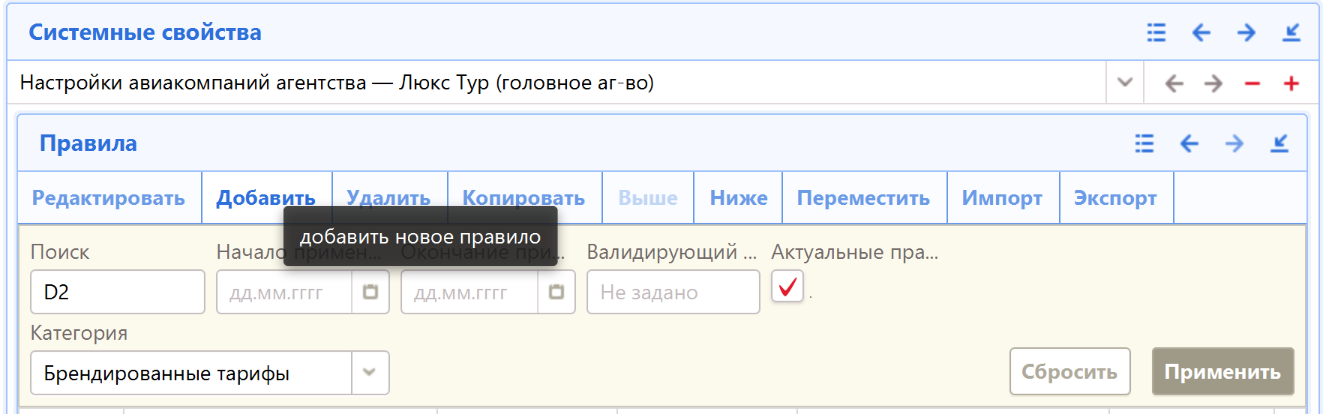
Task: Open Категория dropdown with Брендированные тарифы
Action: (x=369, y=373)
